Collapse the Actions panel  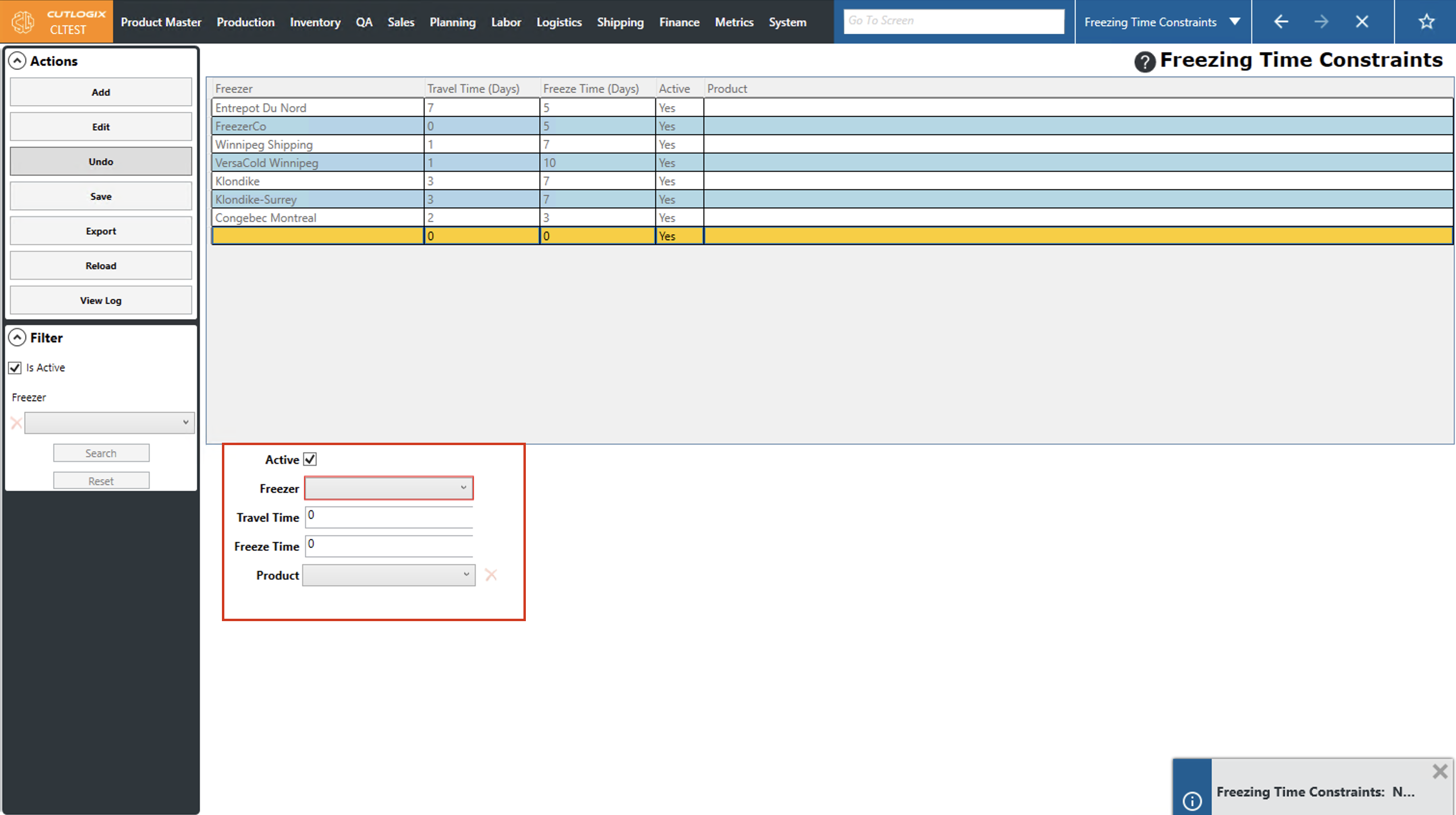coord(17,60)
